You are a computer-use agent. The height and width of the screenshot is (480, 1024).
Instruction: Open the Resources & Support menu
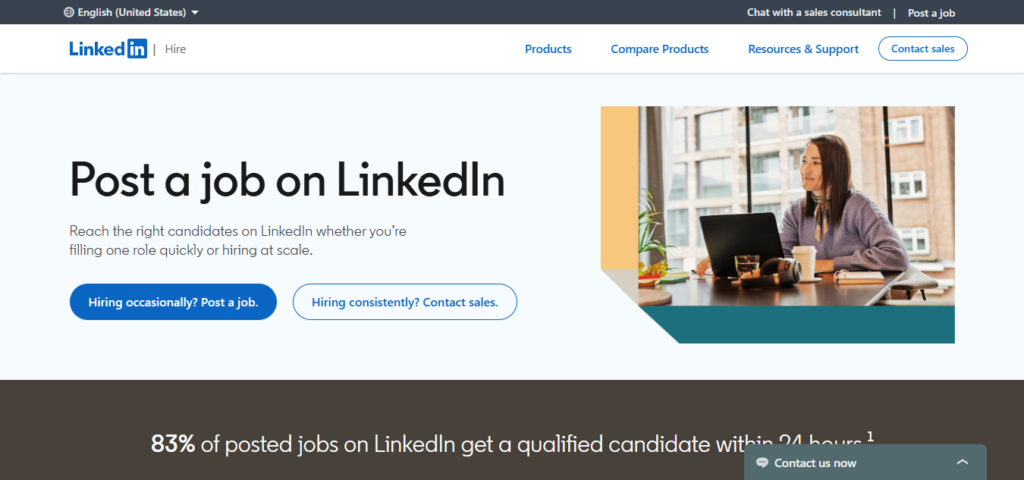[803, 49]
